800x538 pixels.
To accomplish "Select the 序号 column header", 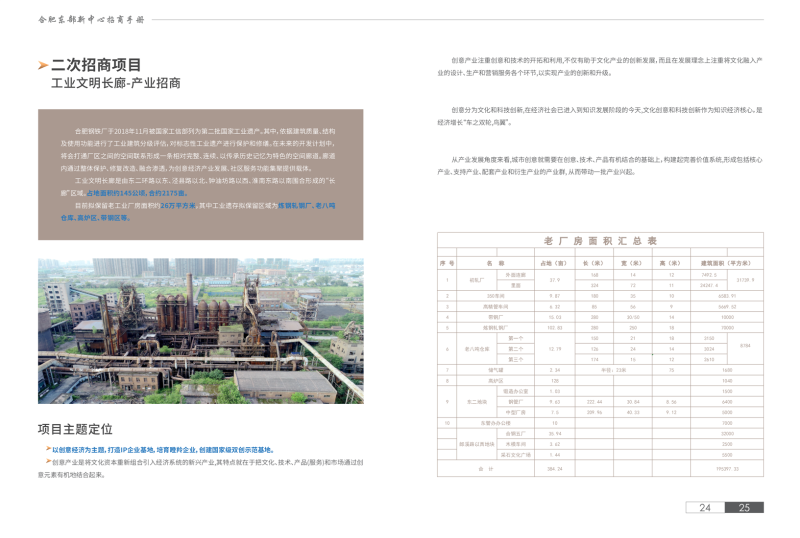I will point(446,262).
